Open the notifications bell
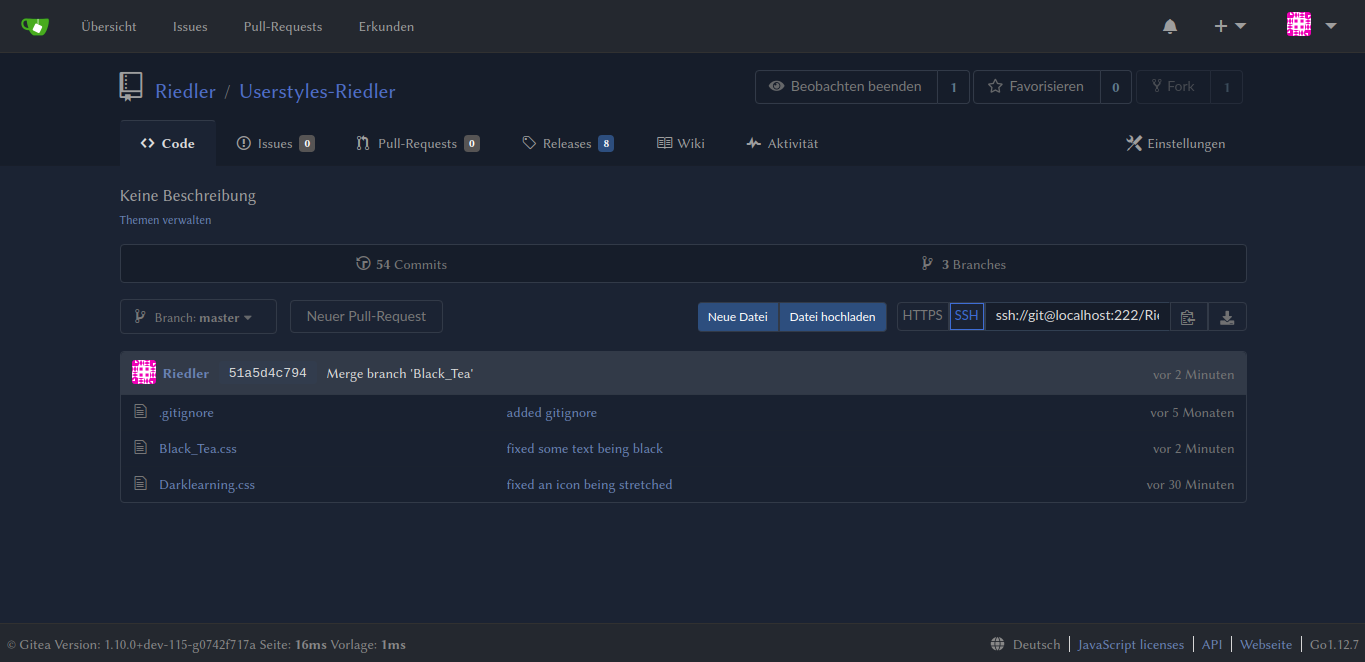1365x662 pixels. (1170, 27)
